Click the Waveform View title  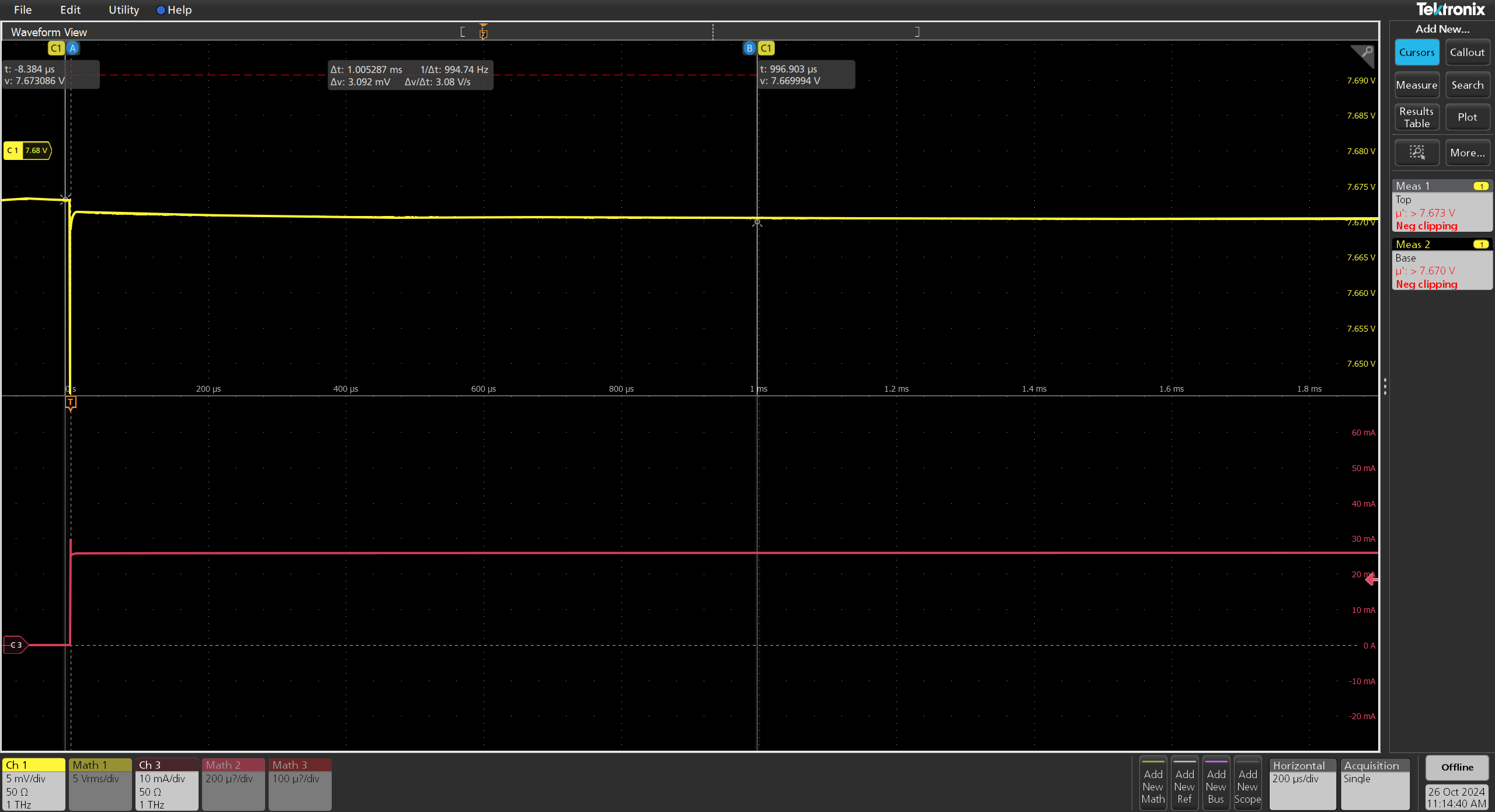(x=49, y=32)
